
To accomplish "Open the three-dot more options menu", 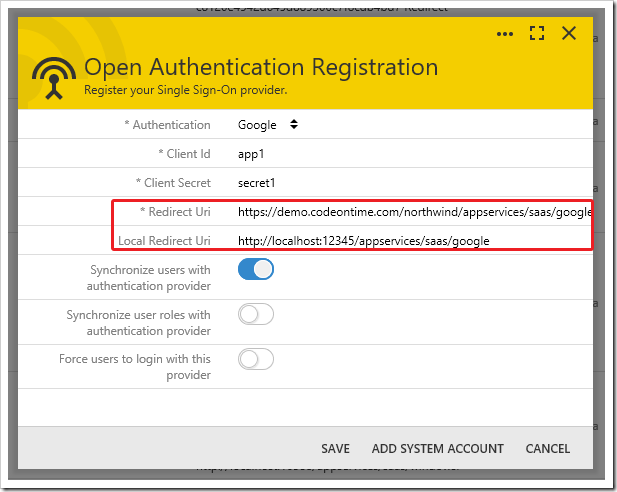I will pos(505,34).
